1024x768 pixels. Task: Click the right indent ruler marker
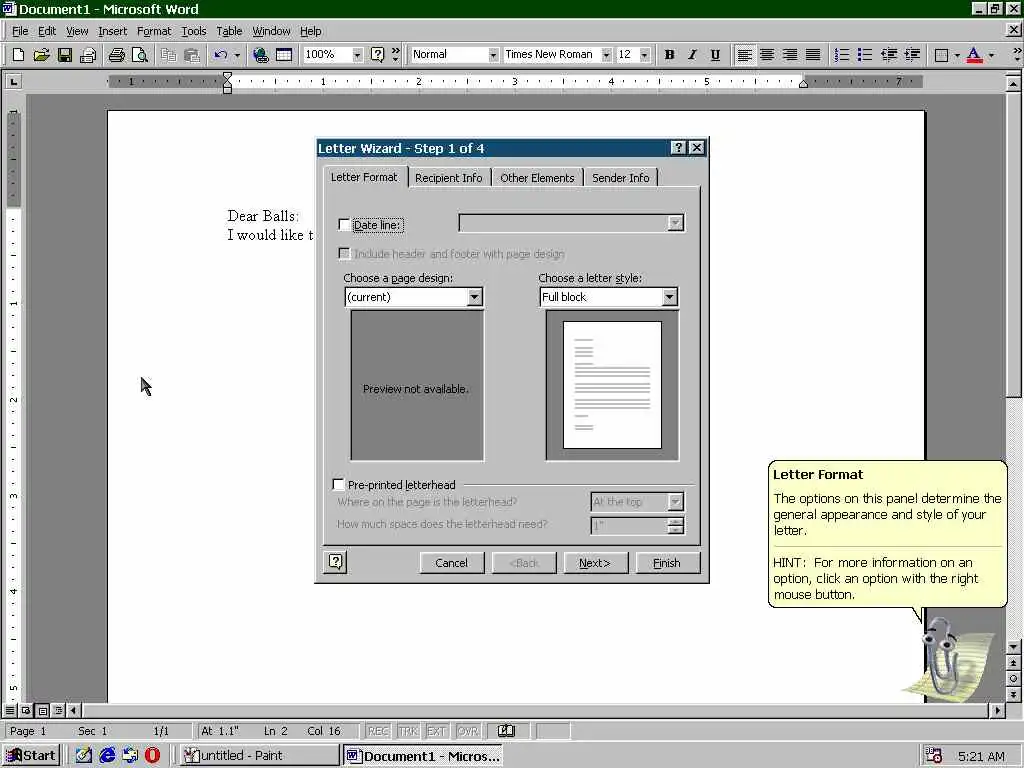[803, 84]
